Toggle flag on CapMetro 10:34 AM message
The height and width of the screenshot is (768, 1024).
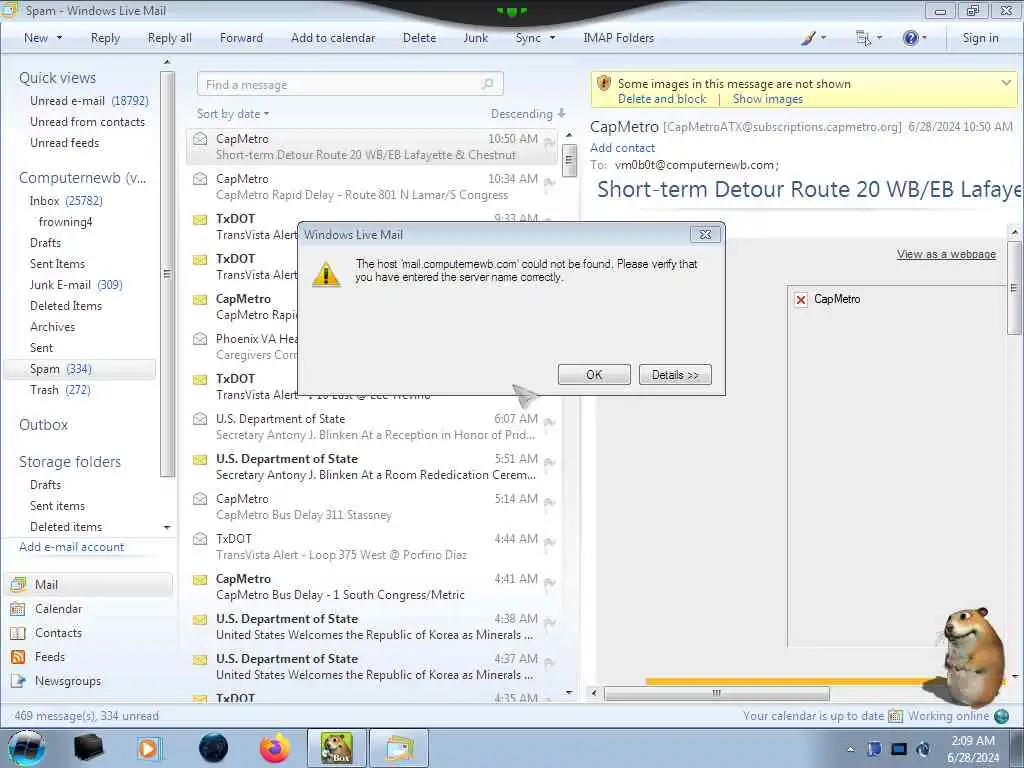click(549, 182)
